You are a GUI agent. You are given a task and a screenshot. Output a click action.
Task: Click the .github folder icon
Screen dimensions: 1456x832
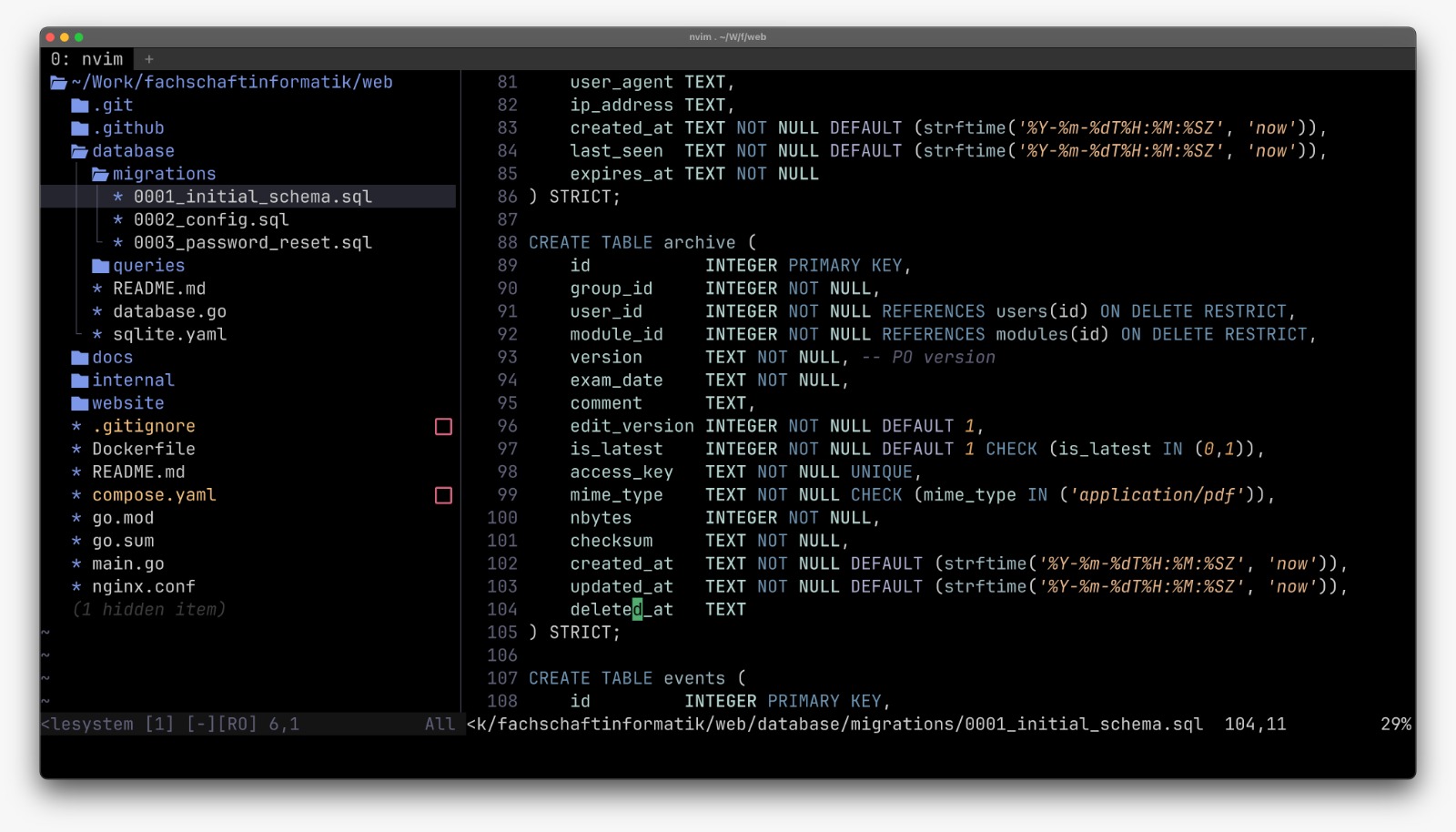coord(80,128)
